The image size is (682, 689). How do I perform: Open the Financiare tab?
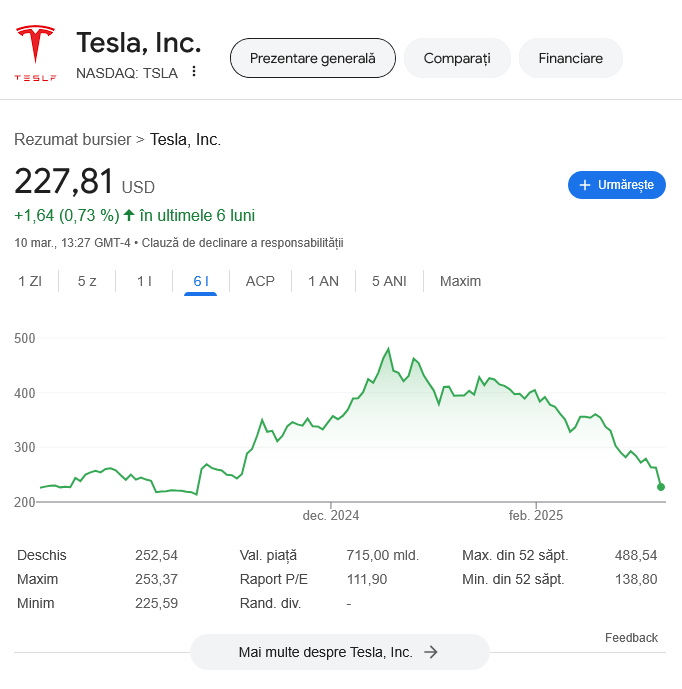coord(570,58)
